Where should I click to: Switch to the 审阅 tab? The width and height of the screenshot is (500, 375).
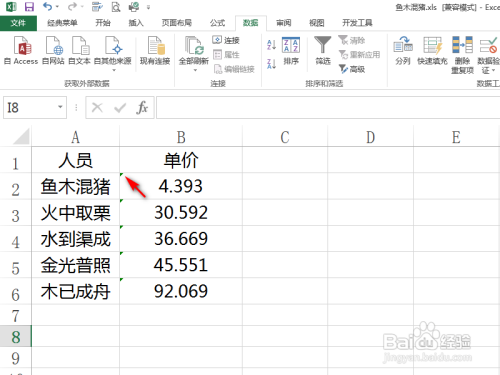[x=284, y=23]
